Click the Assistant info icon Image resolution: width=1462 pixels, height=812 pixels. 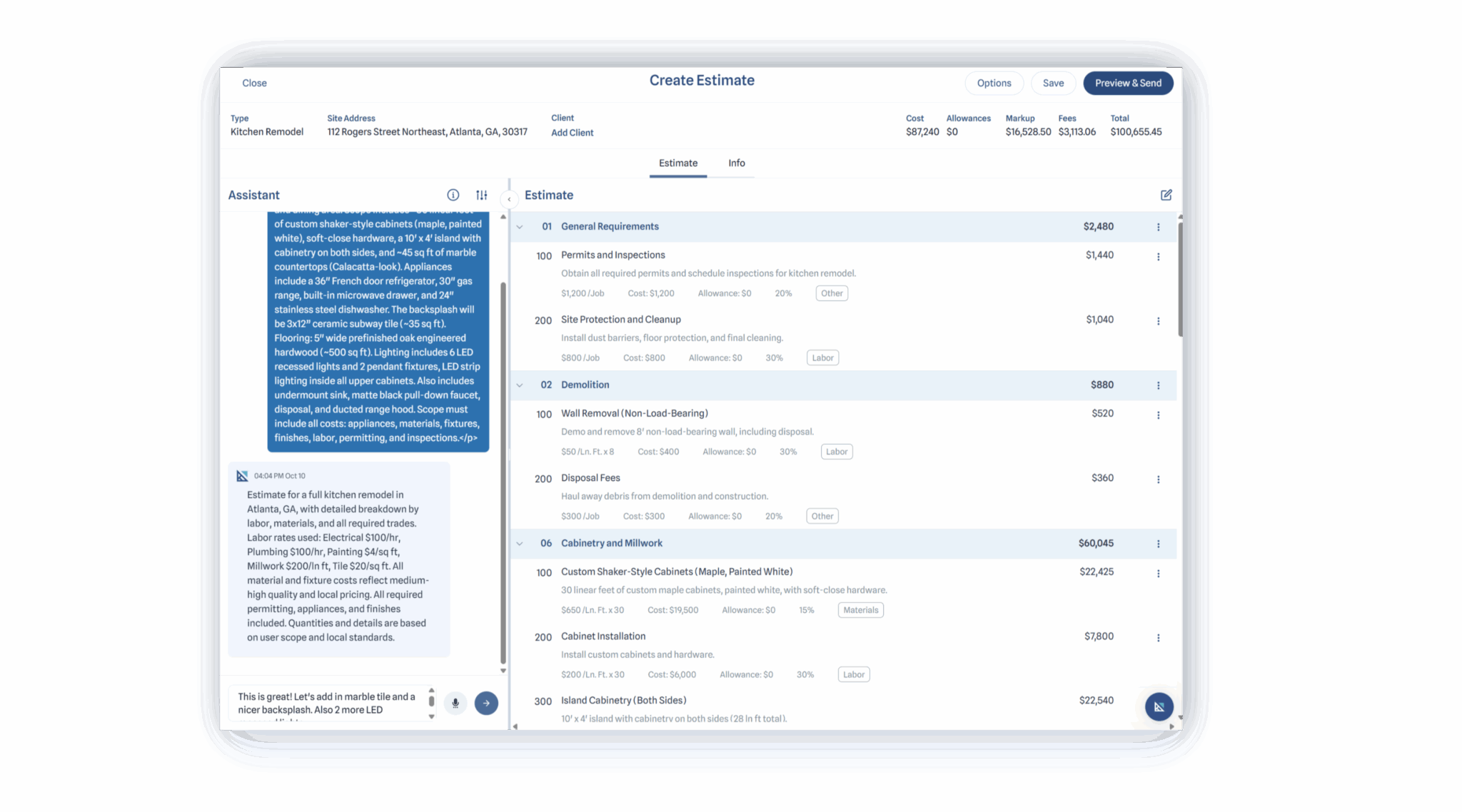pos(453,195)
